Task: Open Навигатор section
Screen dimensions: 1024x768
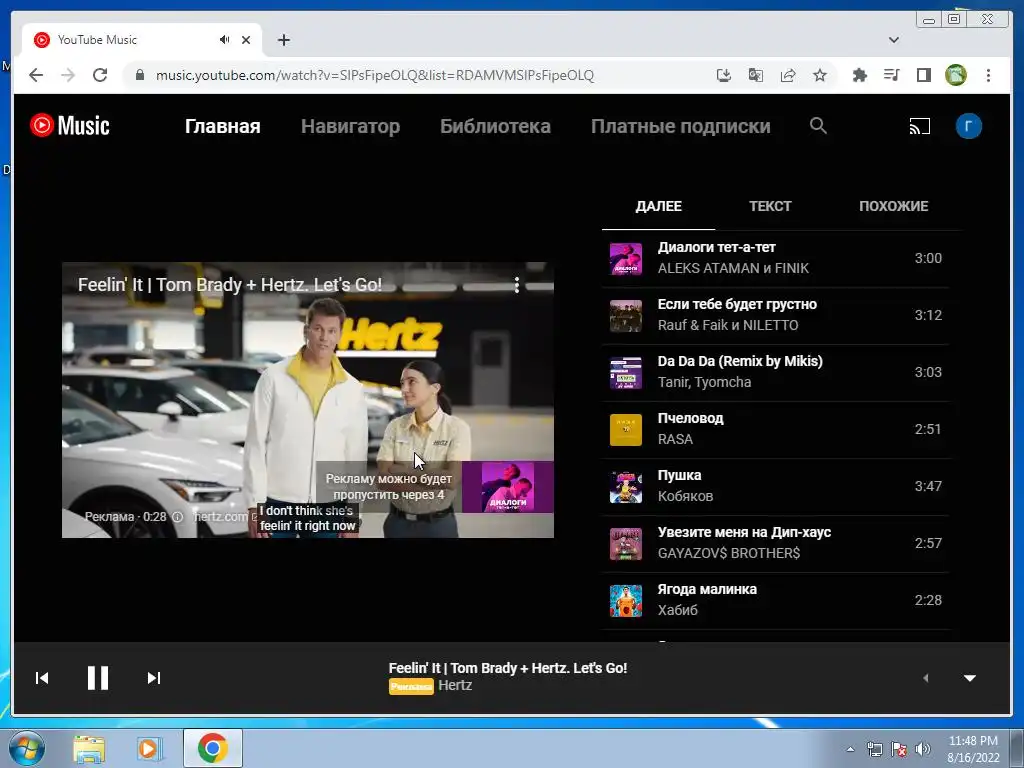Action: [351, 126]
